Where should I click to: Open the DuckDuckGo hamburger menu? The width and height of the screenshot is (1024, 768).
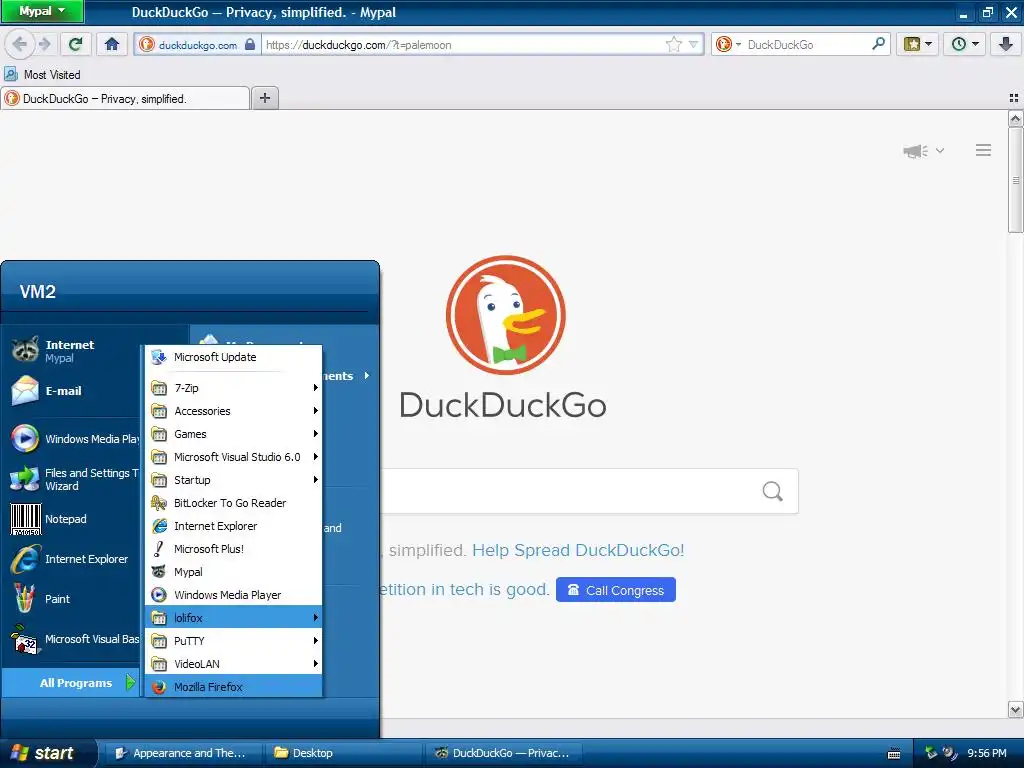[x=984, y=151]
